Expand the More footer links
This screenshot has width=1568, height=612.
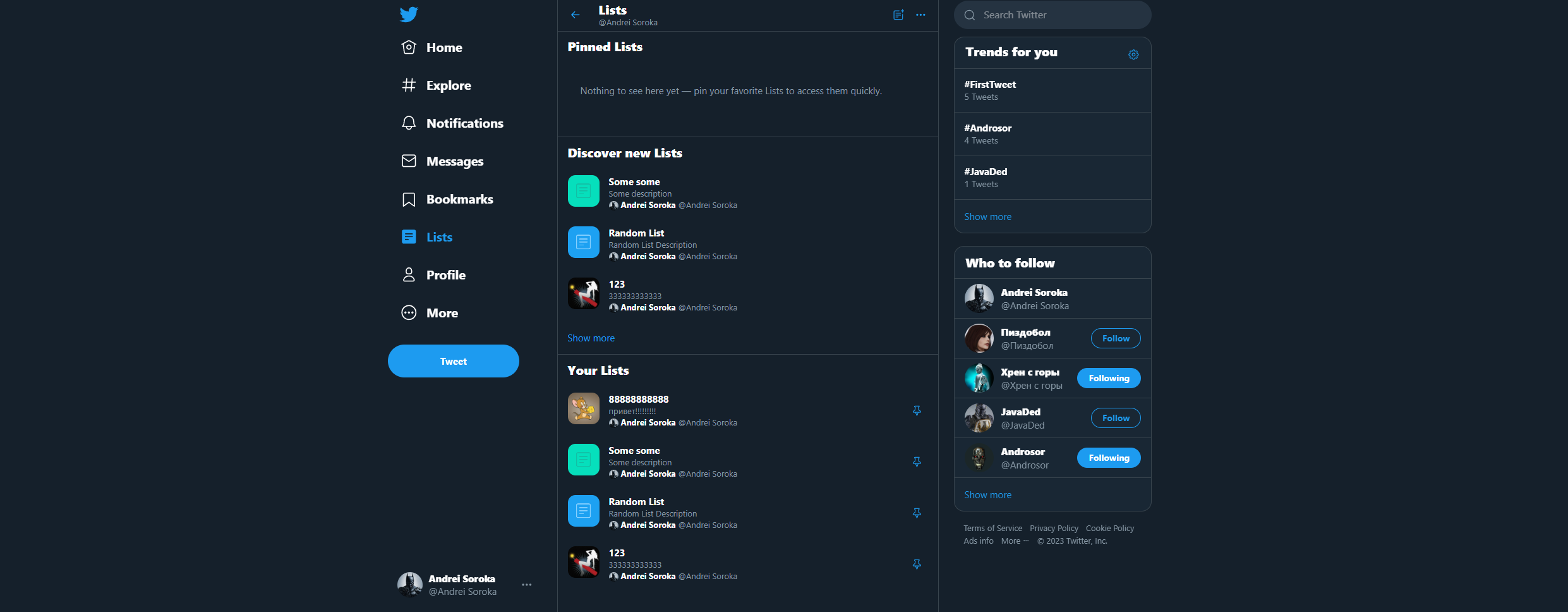click(x=1015, y=541)
